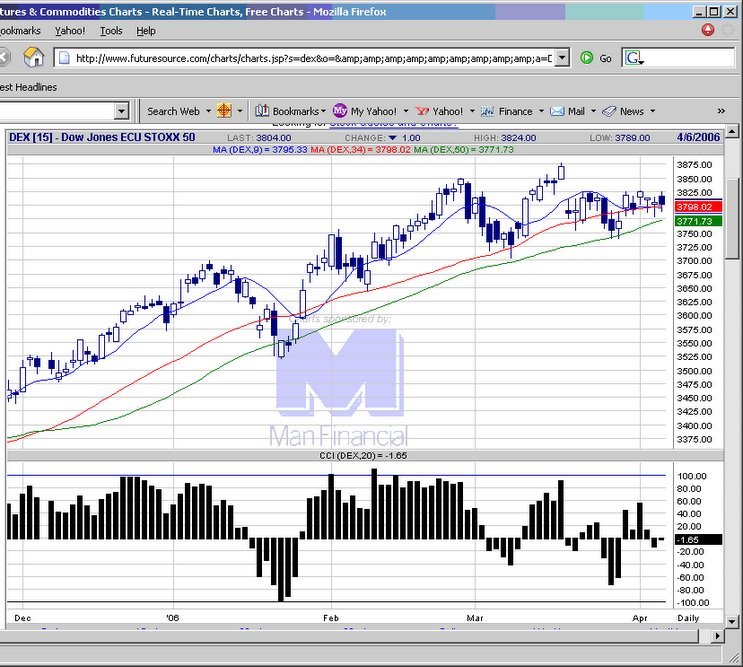Click the 4/6/2006 date label
This screenshot has width=743, height=667.
[x=698, y=137]
